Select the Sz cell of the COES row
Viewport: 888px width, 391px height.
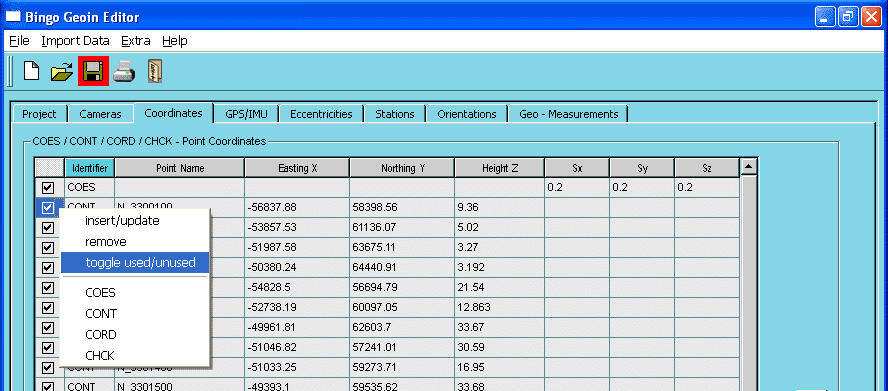point(707,187)
